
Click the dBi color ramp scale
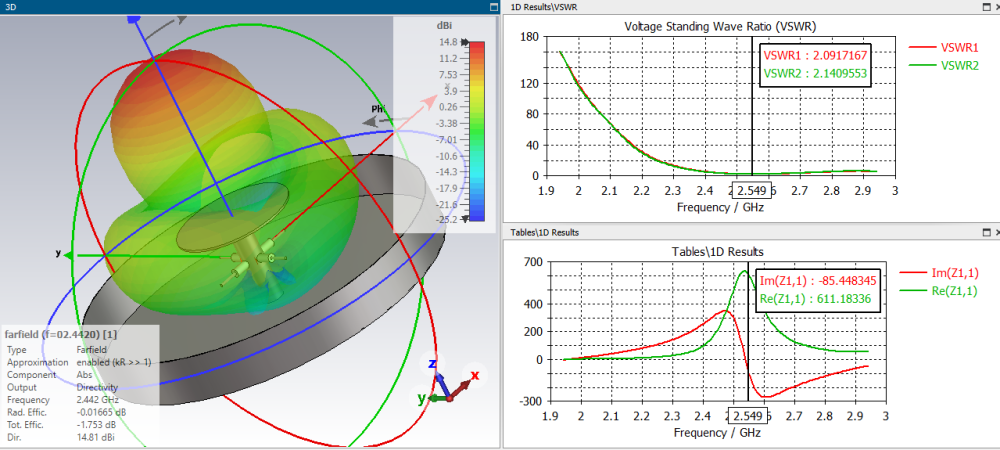(477, 130)
